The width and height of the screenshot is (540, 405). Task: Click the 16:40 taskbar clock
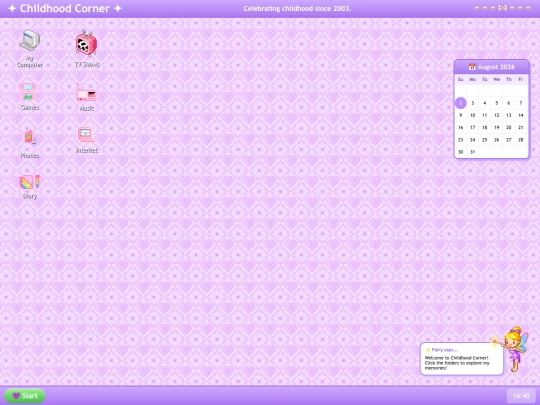(x=521, y=396)
